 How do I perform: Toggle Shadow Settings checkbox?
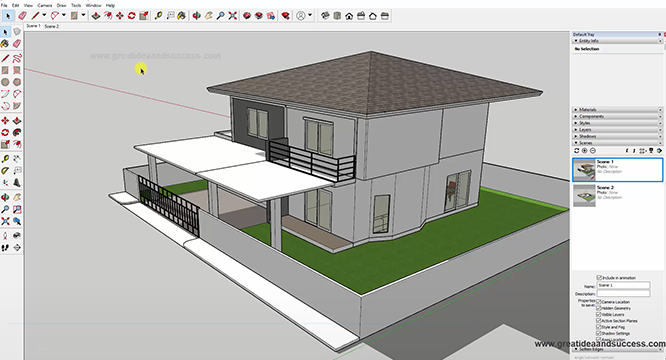[x=599, y=334]
